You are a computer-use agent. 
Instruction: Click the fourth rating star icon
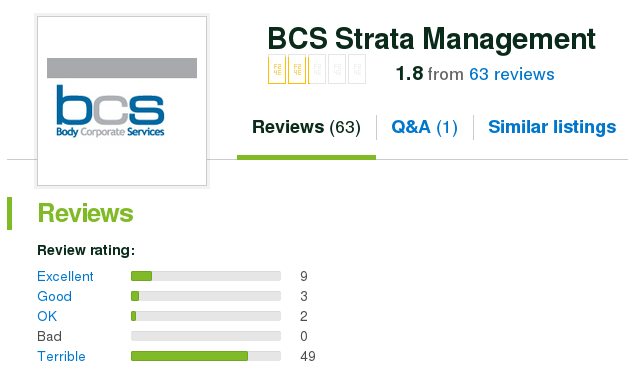point(337,69)
